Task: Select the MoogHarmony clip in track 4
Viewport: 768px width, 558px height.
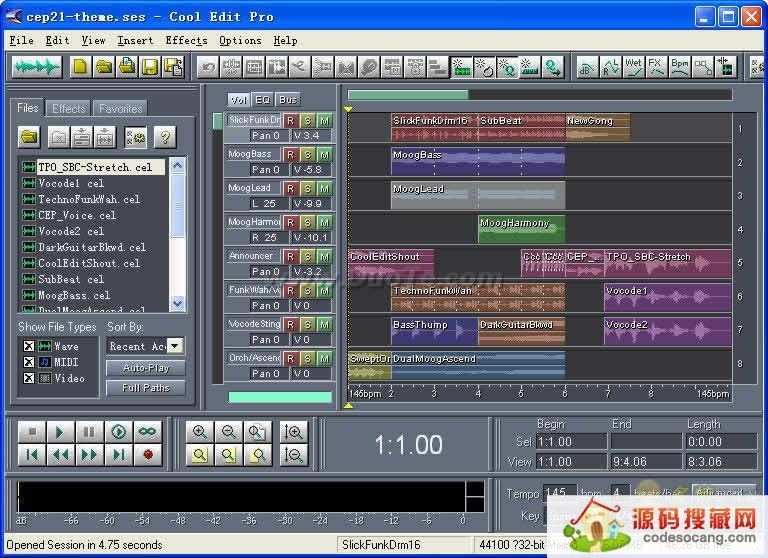Action: (x=521, y=229)
